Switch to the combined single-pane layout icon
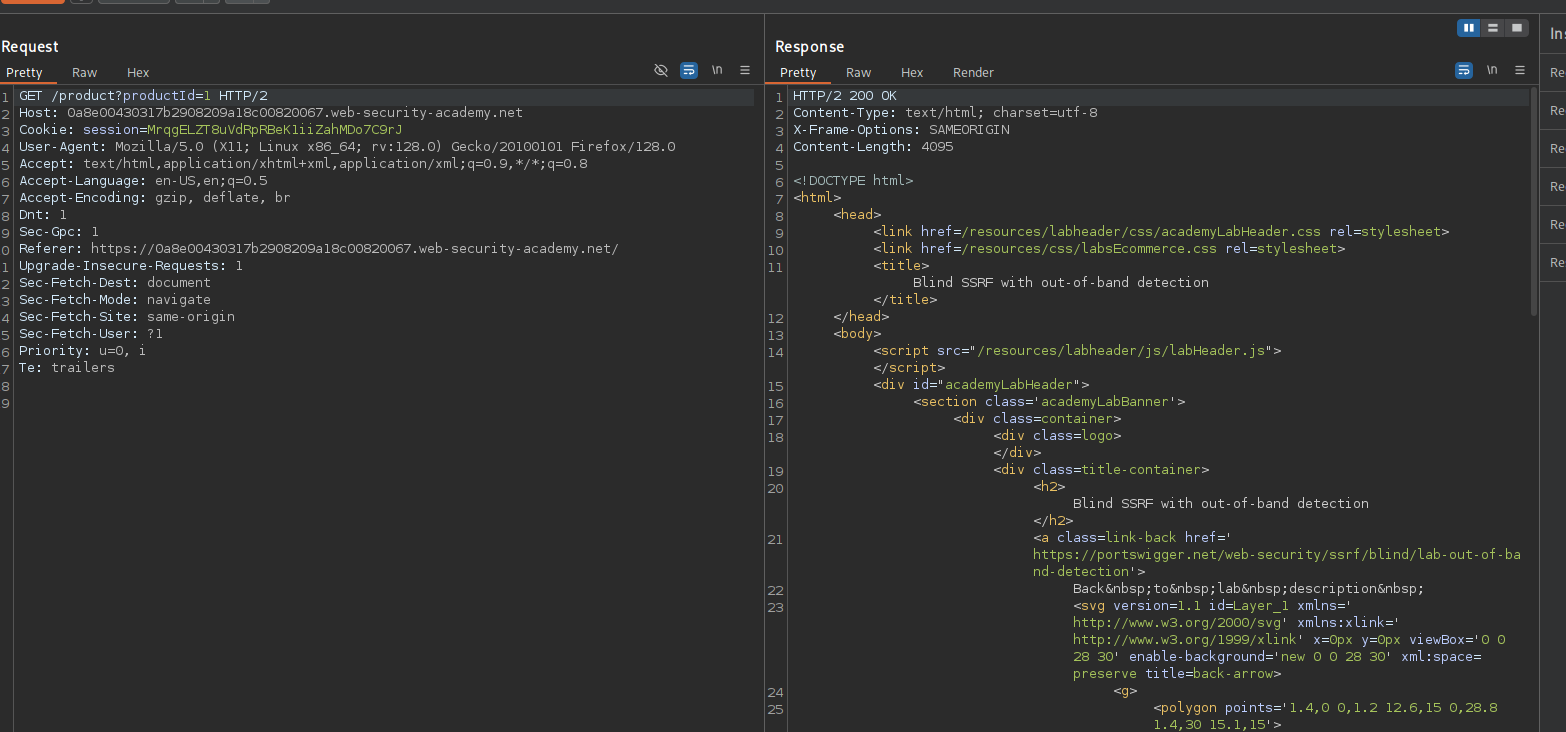 pyautogui.click(x=1517, y=28)
